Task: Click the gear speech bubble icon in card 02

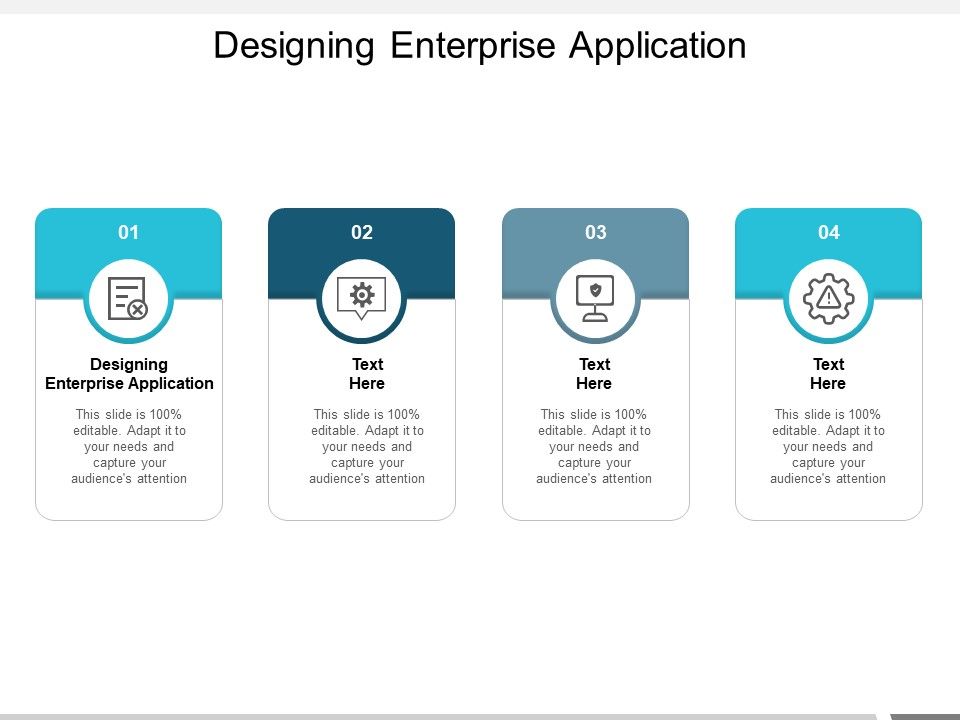Action: pos(361,298)
